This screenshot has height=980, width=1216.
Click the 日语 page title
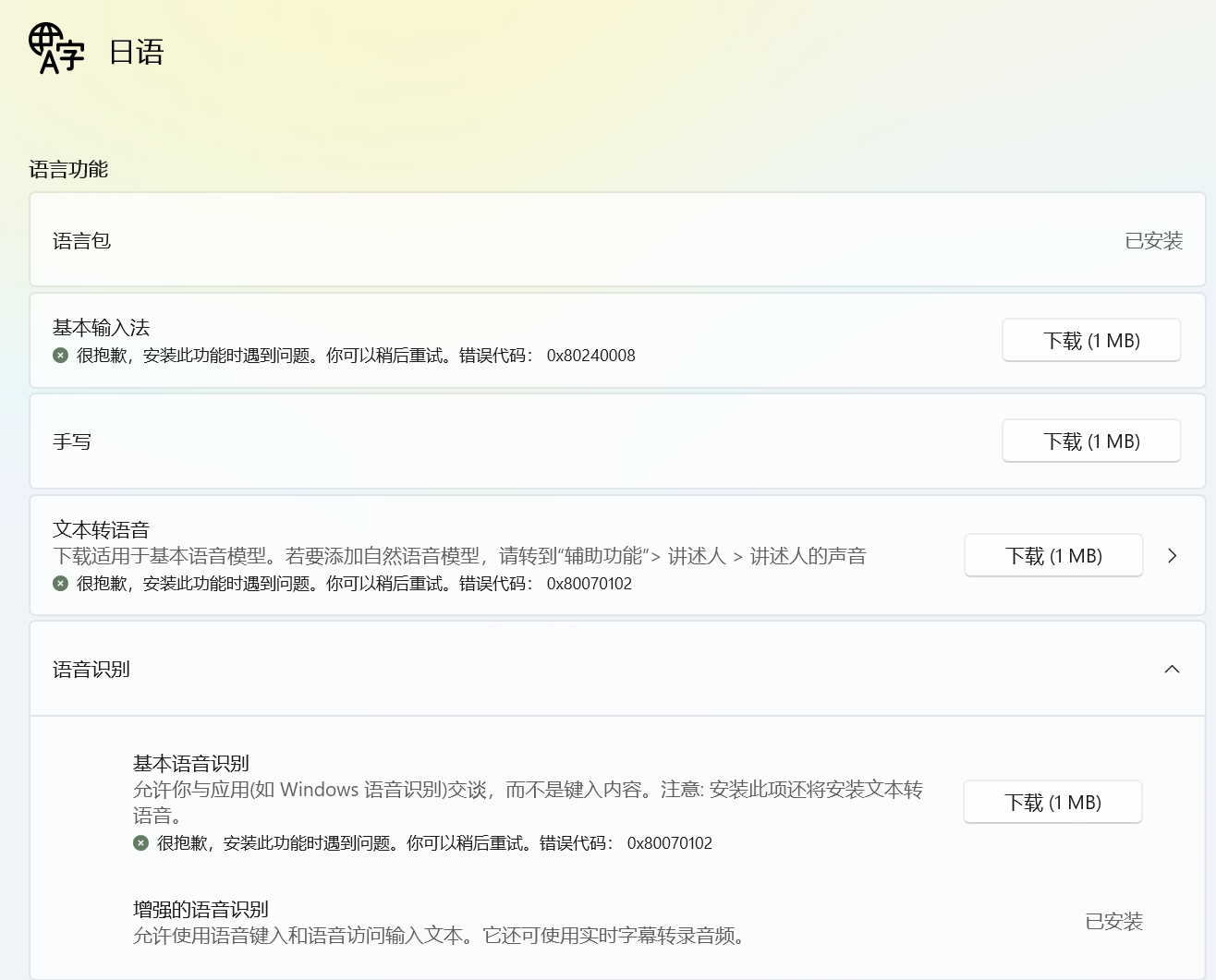pos(136,52)
